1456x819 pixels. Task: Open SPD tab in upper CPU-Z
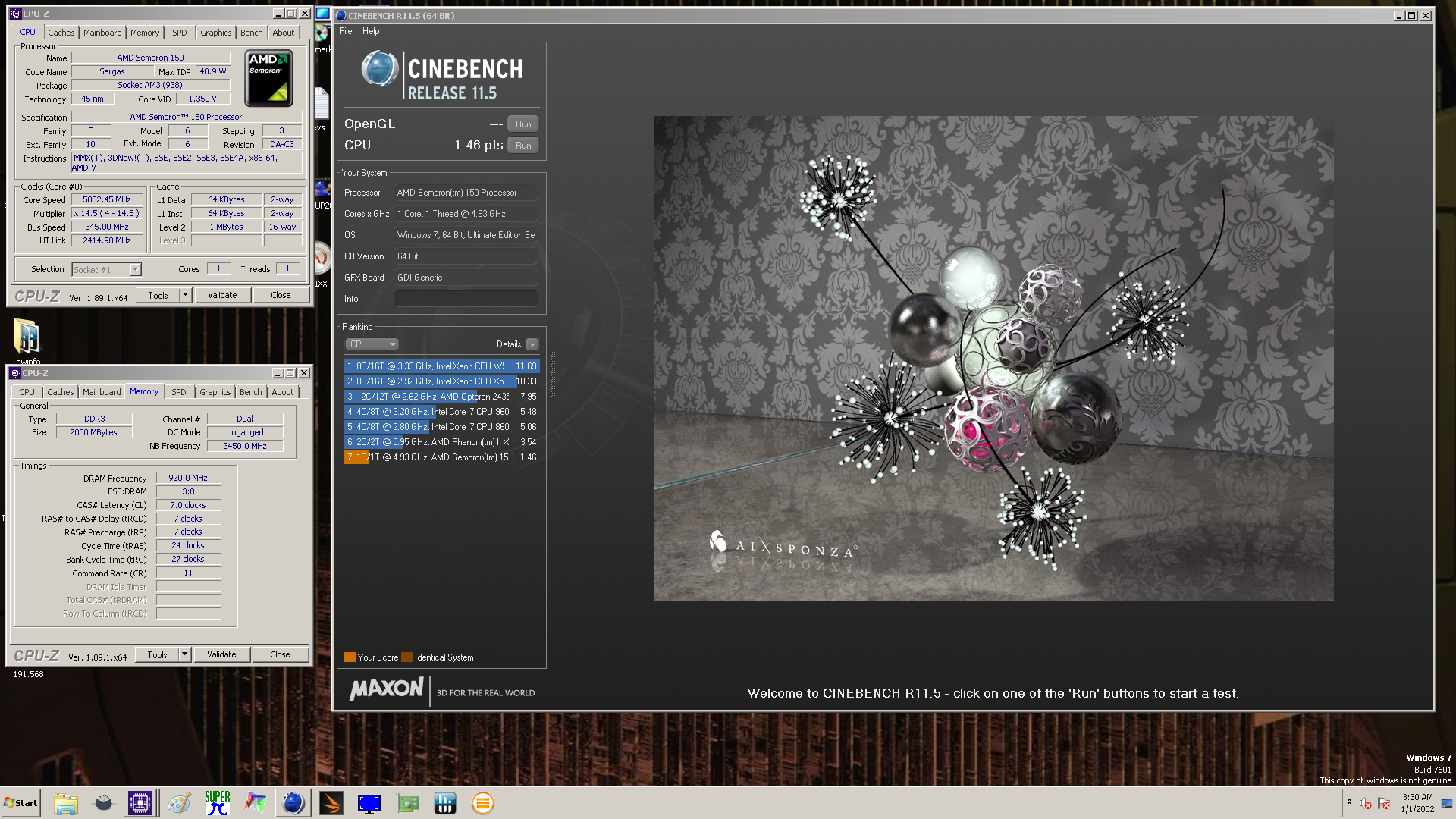click(179, 33)
